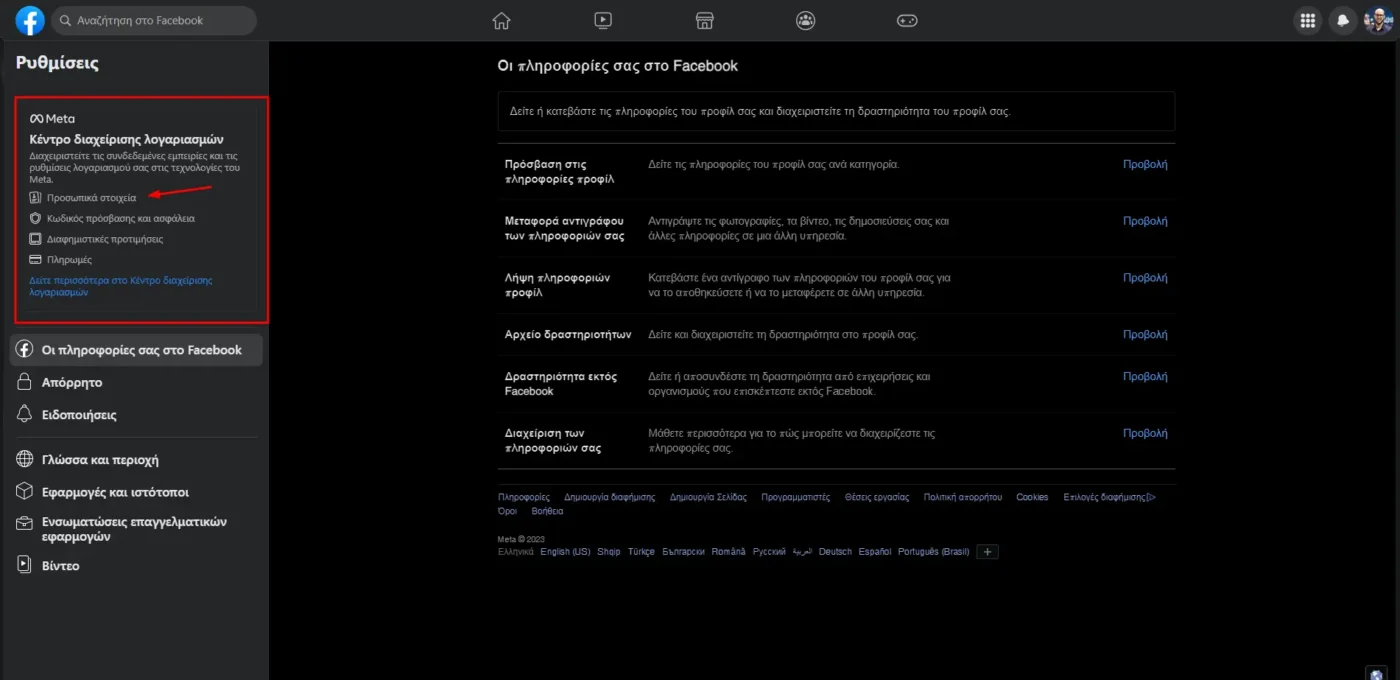1400x680 pixels.
Task: Open the profile avatar menu
Action: (1378, 20)
